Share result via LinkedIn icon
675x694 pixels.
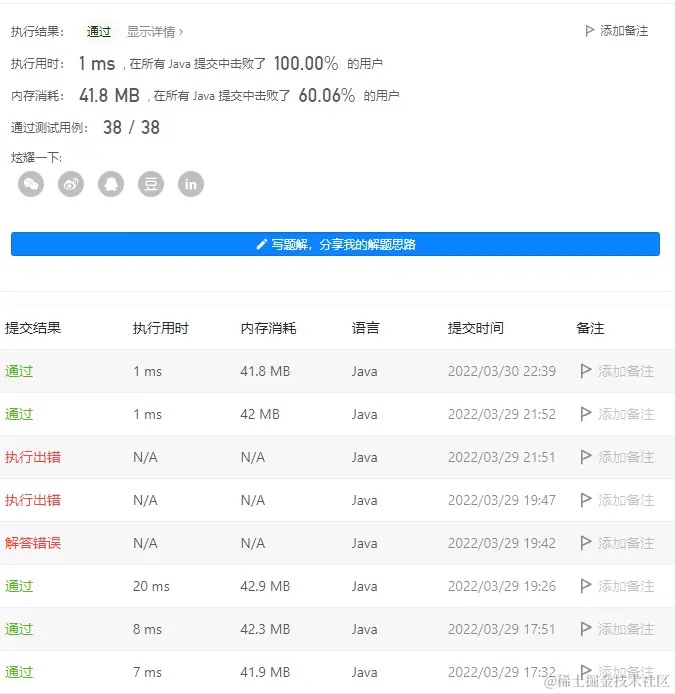click(191, 184)
